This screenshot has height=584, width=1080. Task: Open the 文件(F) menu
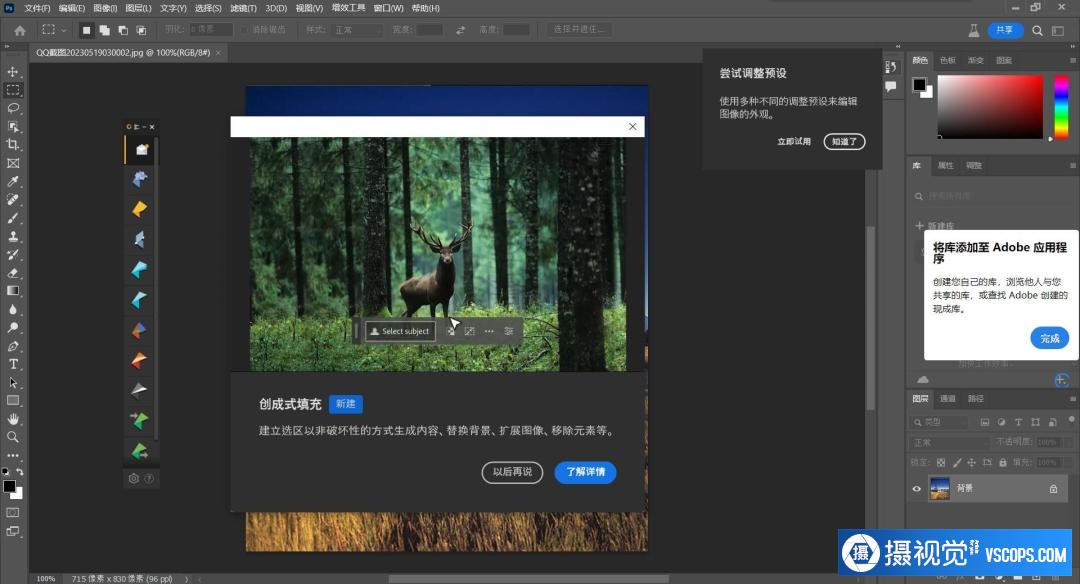pyautogui.click(x=37, y=8)
